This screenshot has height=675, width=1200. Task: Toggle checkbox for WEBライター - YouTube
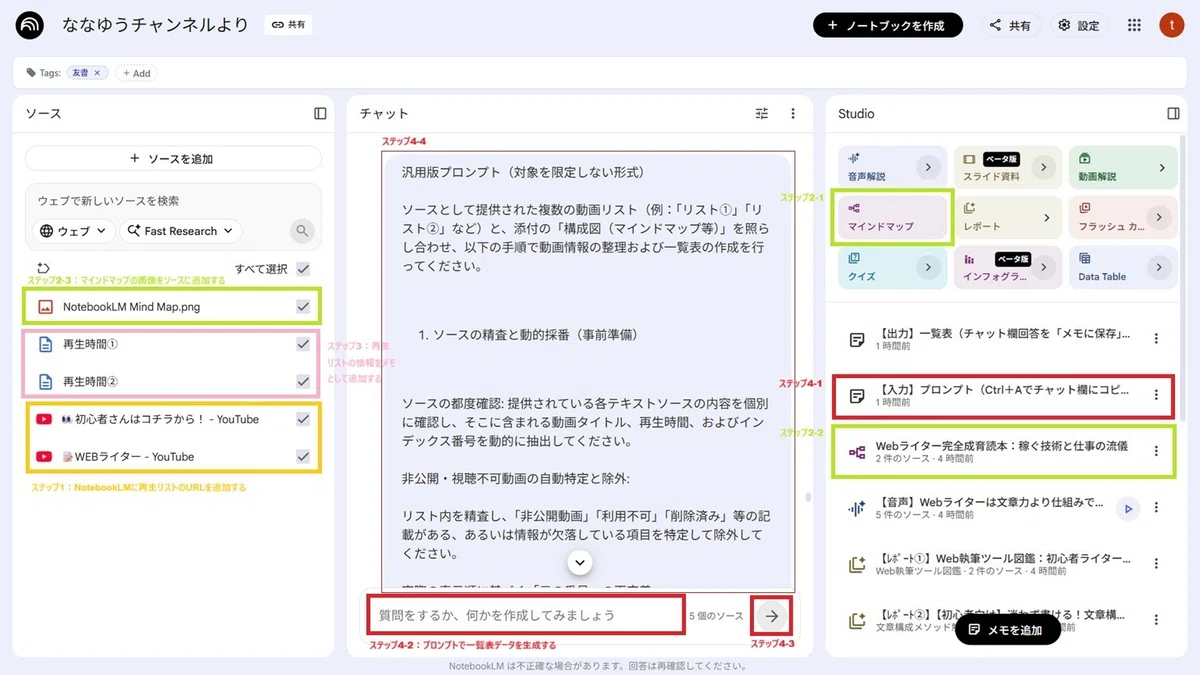click(303, 456)
